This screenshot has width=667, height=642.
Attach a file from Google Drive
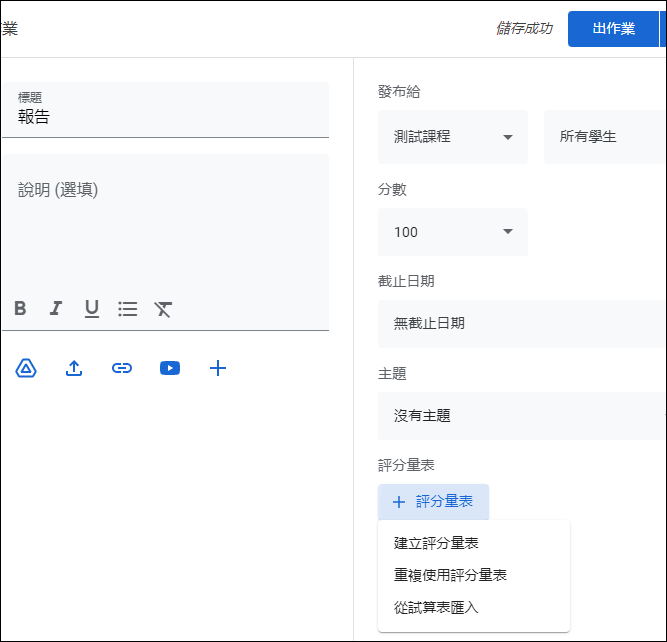pyautogui.click(x=26, y=368)
